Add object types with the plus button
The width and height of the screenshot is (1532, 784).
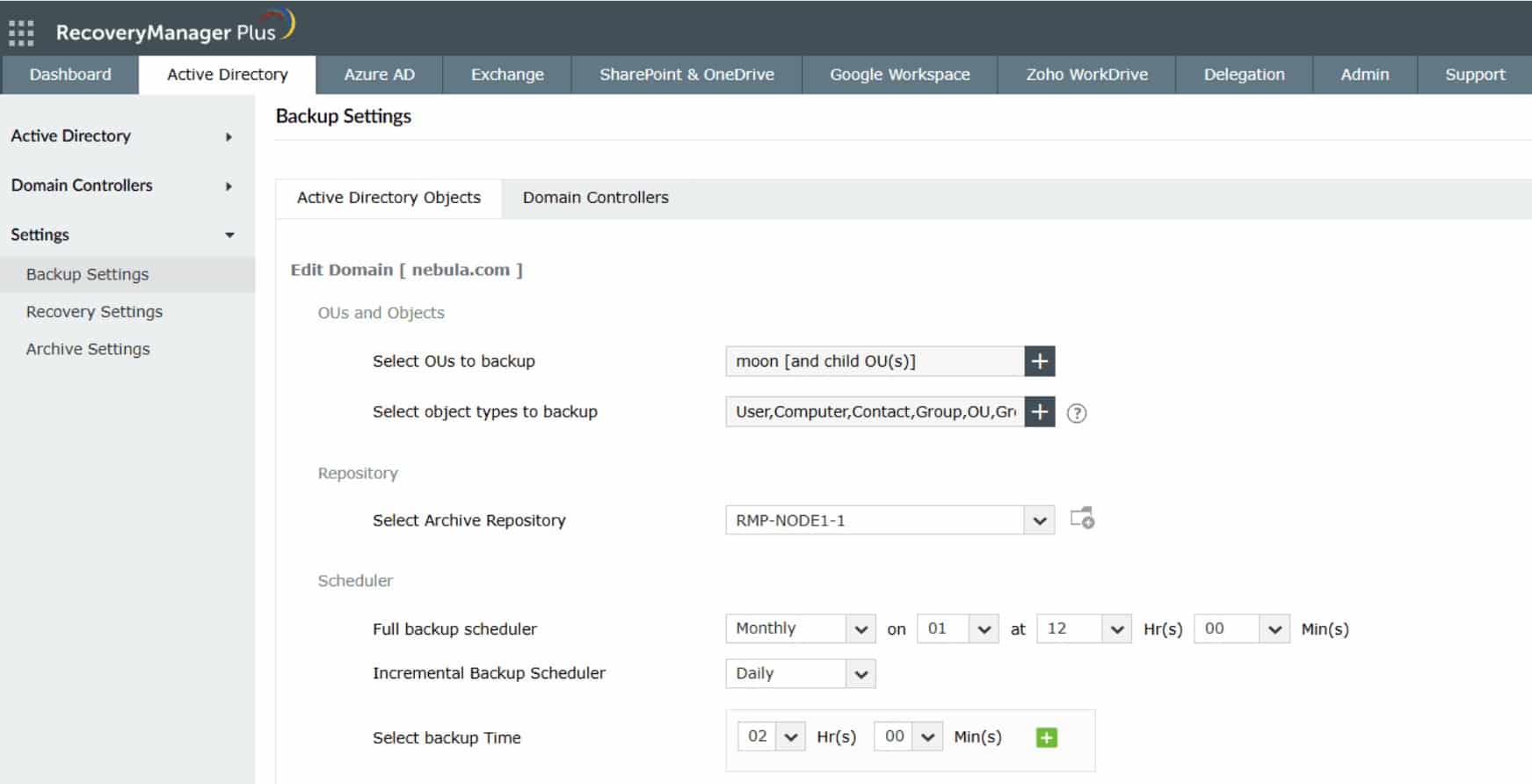pos(1039,411)
